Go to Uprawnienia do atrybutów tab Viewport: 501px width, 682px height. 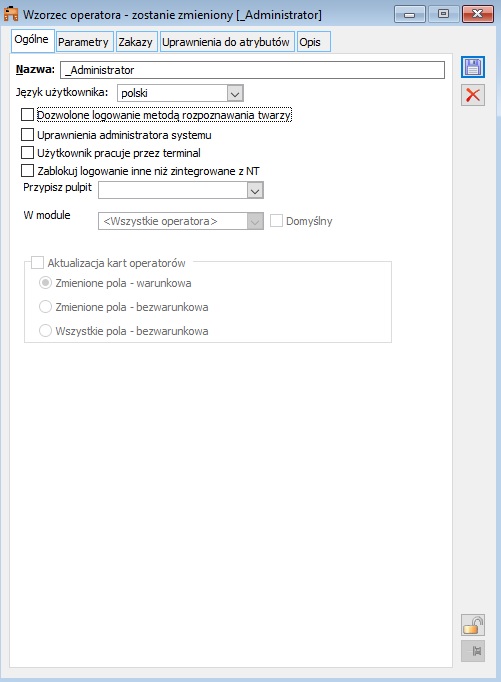[x=227, y=42]
